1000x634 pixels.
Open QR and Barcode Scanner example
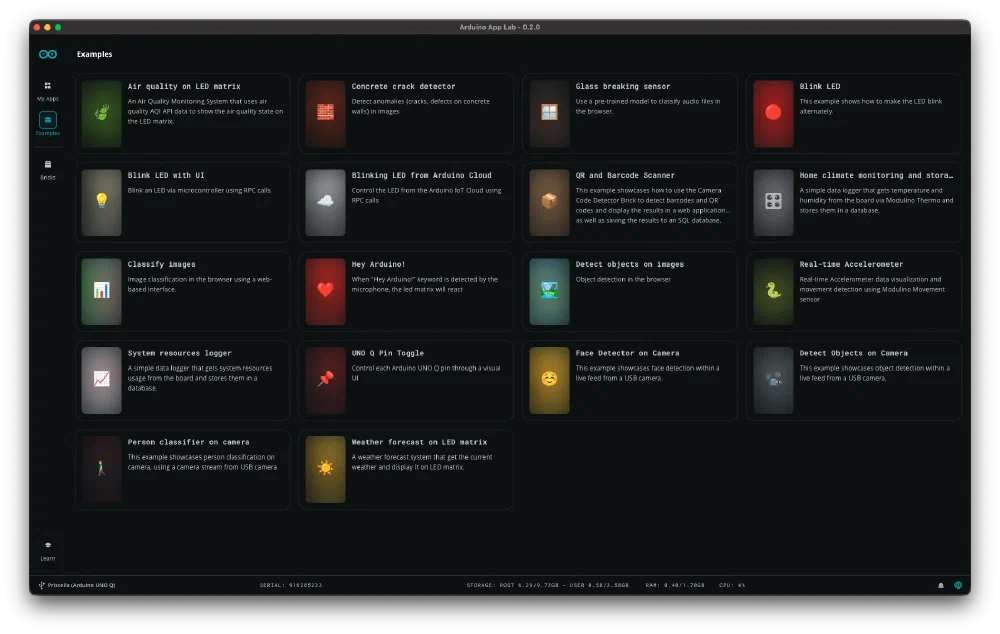coord(630,202)
